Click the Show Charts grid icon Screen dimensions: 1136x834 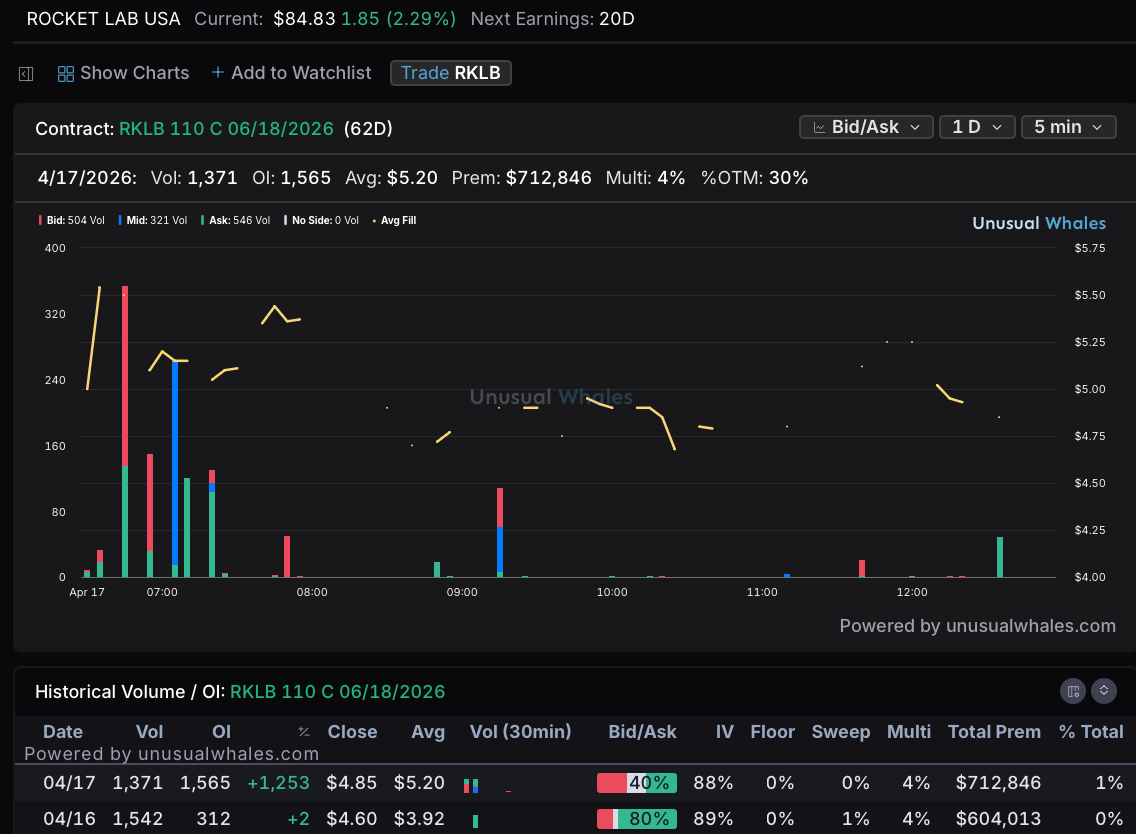coord(66,74)
